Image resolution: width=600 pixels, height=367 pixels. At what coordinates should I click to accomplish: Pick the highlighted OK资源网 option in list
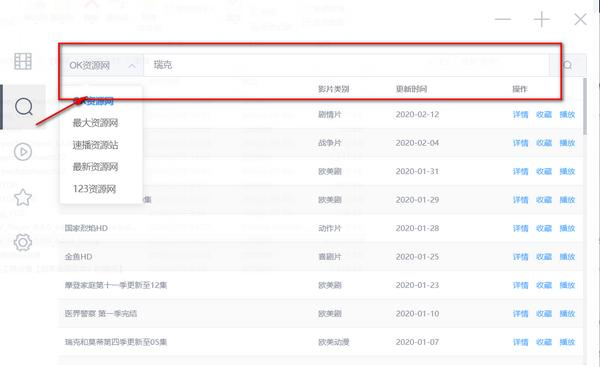click(x=93, y=101)
